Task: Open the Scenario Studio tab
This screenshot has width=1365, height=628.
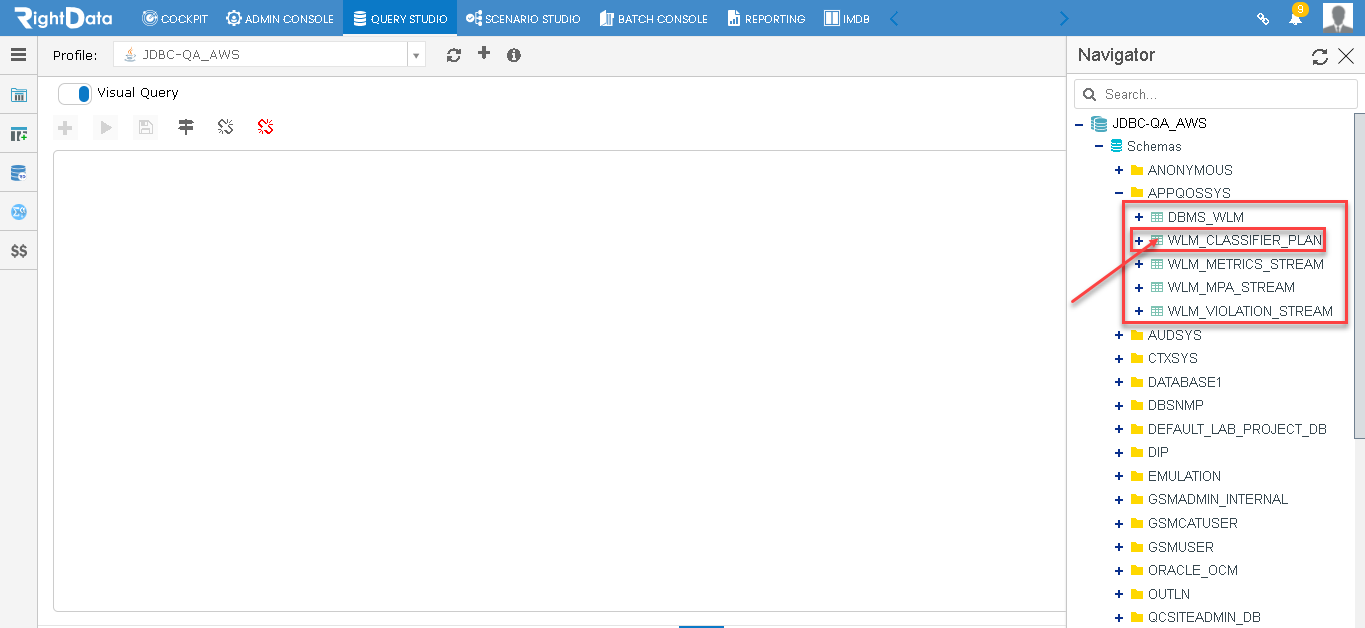Action: [523, 18]
